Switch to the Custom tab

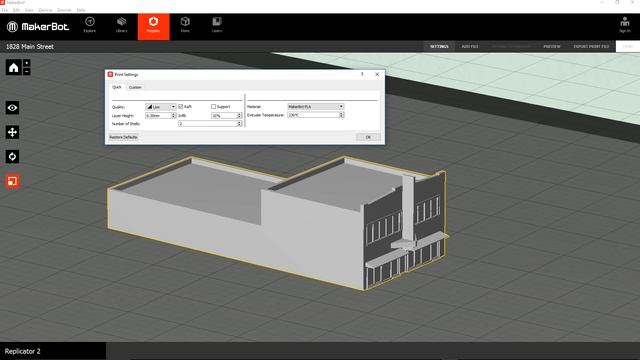(x=135, y=87)
